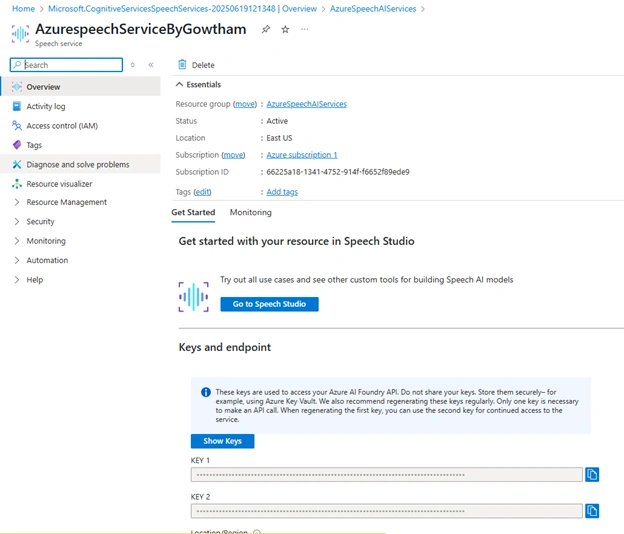Click the magnifier icon in the search box
Viewport: 624px width, 534px height.
point(17,64)
